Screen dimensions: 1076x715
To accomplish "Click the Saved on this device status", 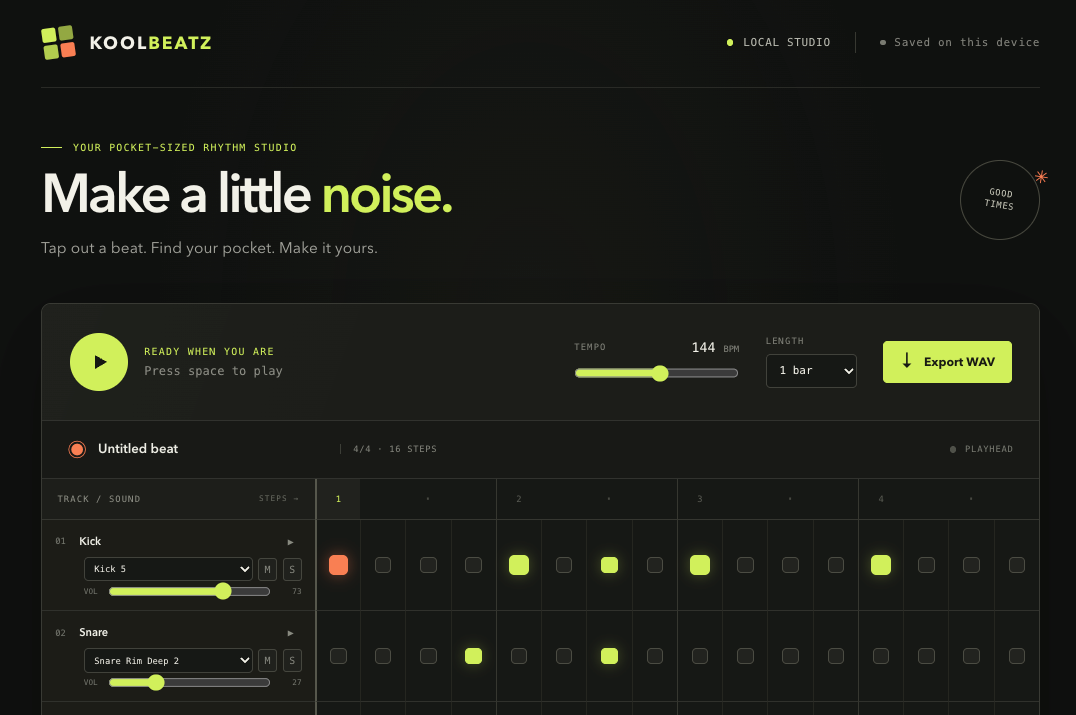I will pos(966,43).
